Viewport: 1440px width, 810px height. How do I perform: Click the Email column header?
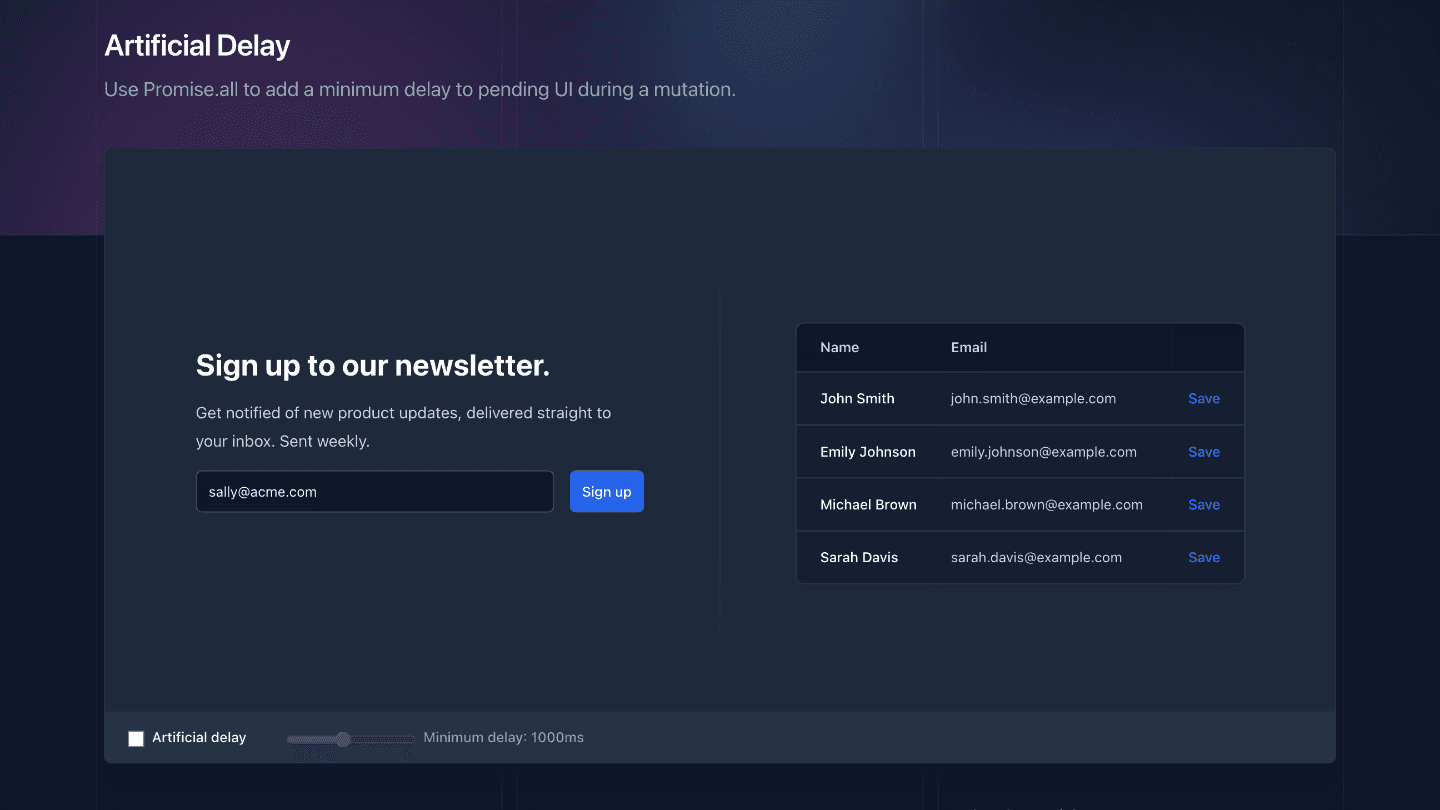pos(968,348)
